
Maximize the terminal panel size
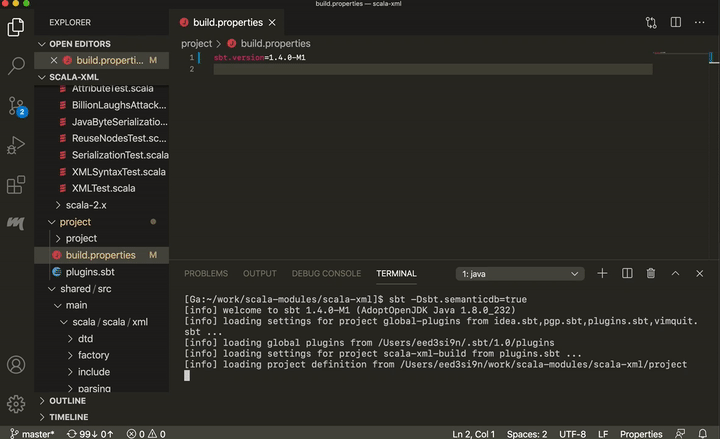click(675, 273)
